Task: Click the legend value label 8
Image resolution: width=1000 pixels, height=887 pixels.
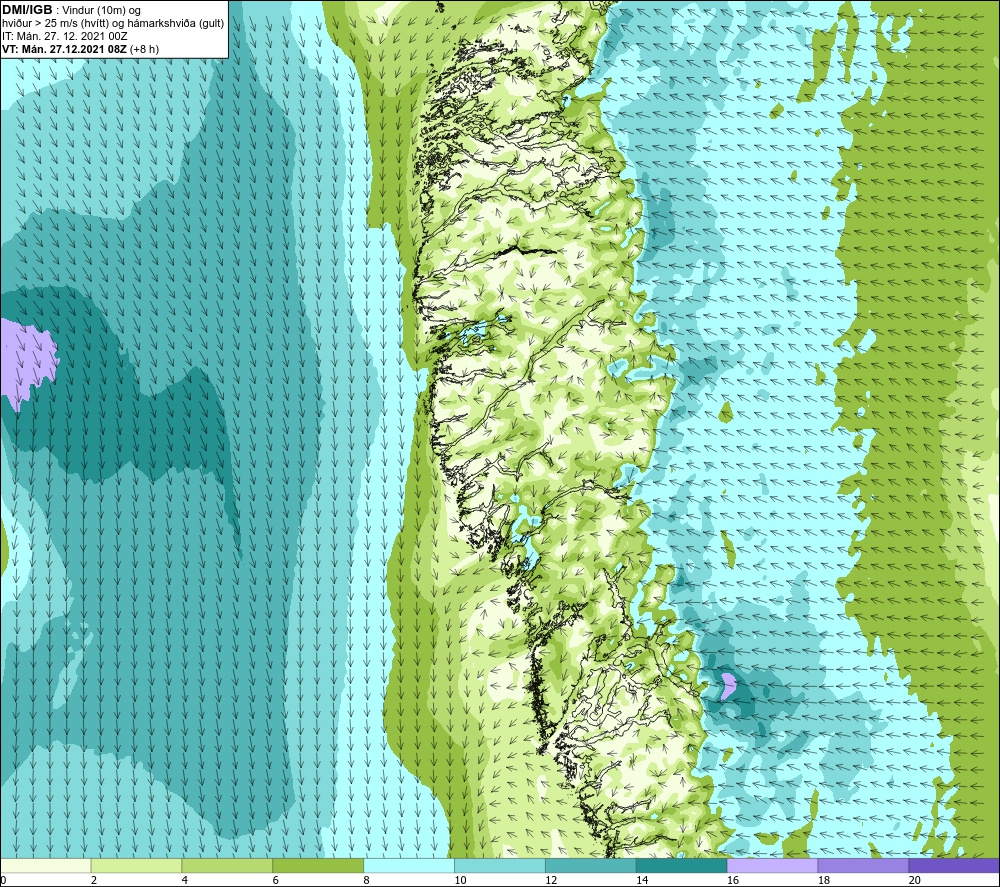Action: pyautogui.click(x=367, y=880)
